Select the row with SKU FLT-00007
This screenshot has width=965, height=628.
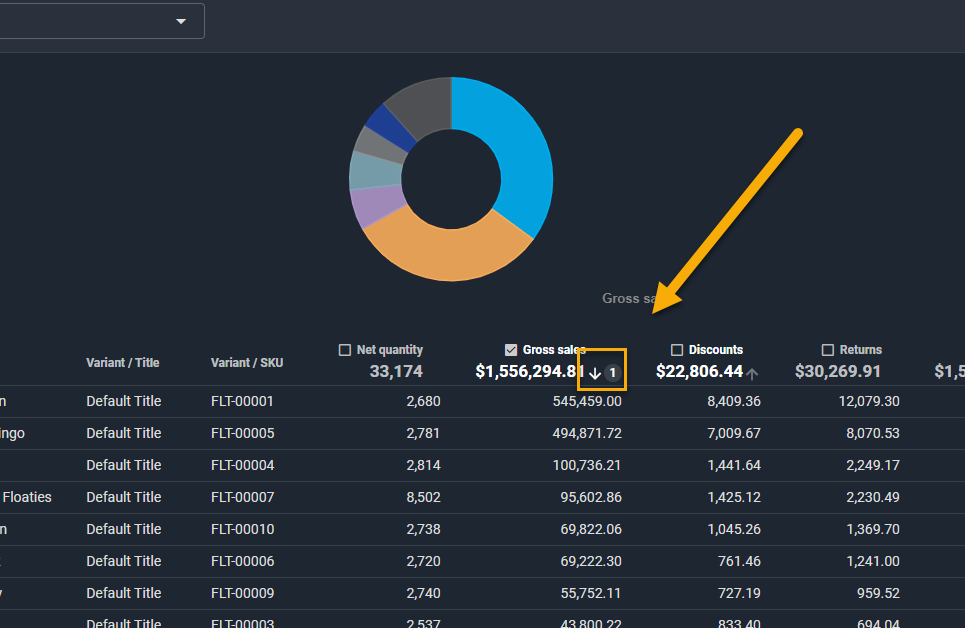coord(241,497)
